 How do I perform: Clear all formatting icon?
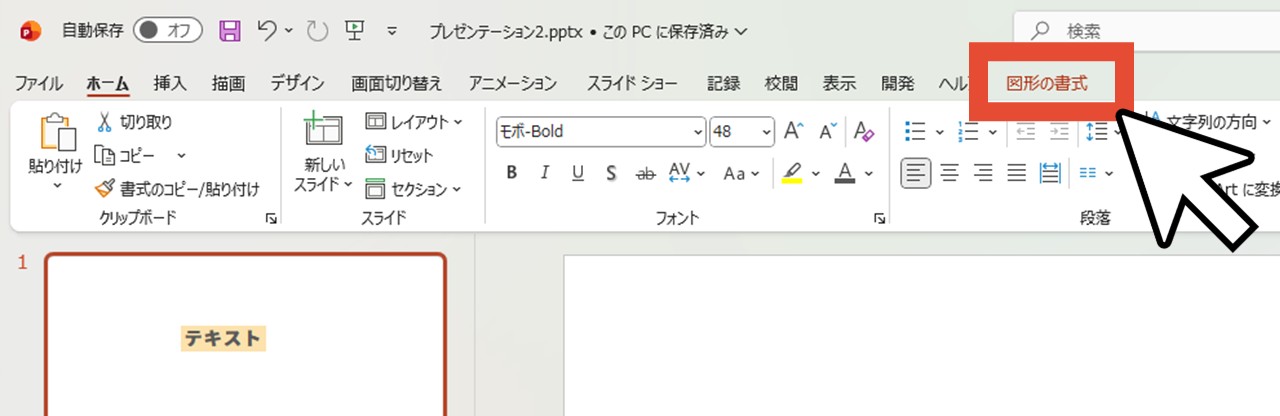865,131
